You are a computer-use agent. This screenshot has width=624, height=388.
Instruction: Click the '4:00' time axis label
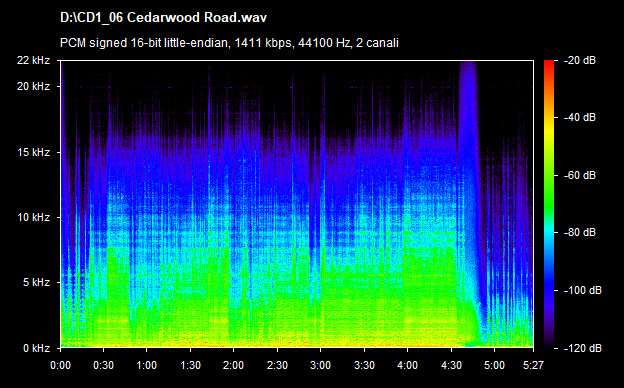408,365
